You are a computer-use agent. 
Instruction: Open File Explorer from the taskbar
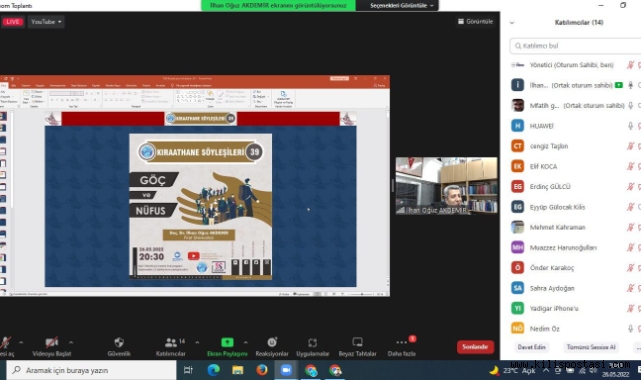(238, 370)
